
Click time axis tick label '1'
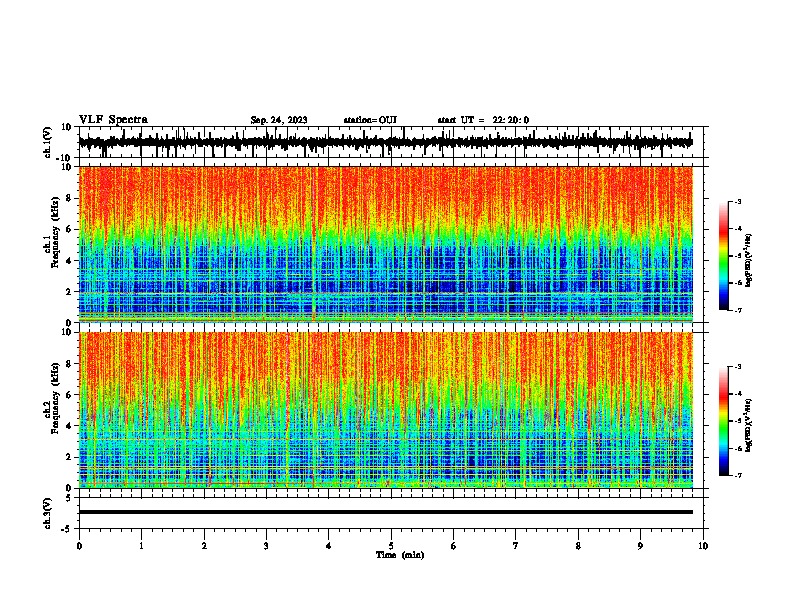pyautogui.click(x=141, y=546)
